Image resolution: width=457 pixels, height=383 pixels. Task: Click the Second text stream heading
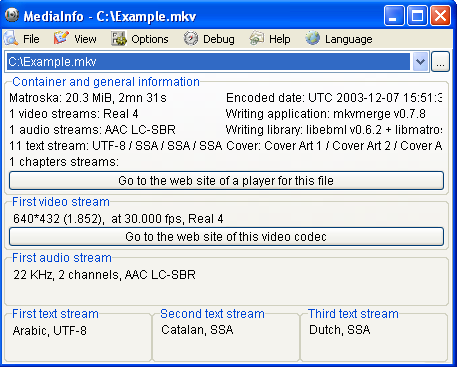coord(212,314)
